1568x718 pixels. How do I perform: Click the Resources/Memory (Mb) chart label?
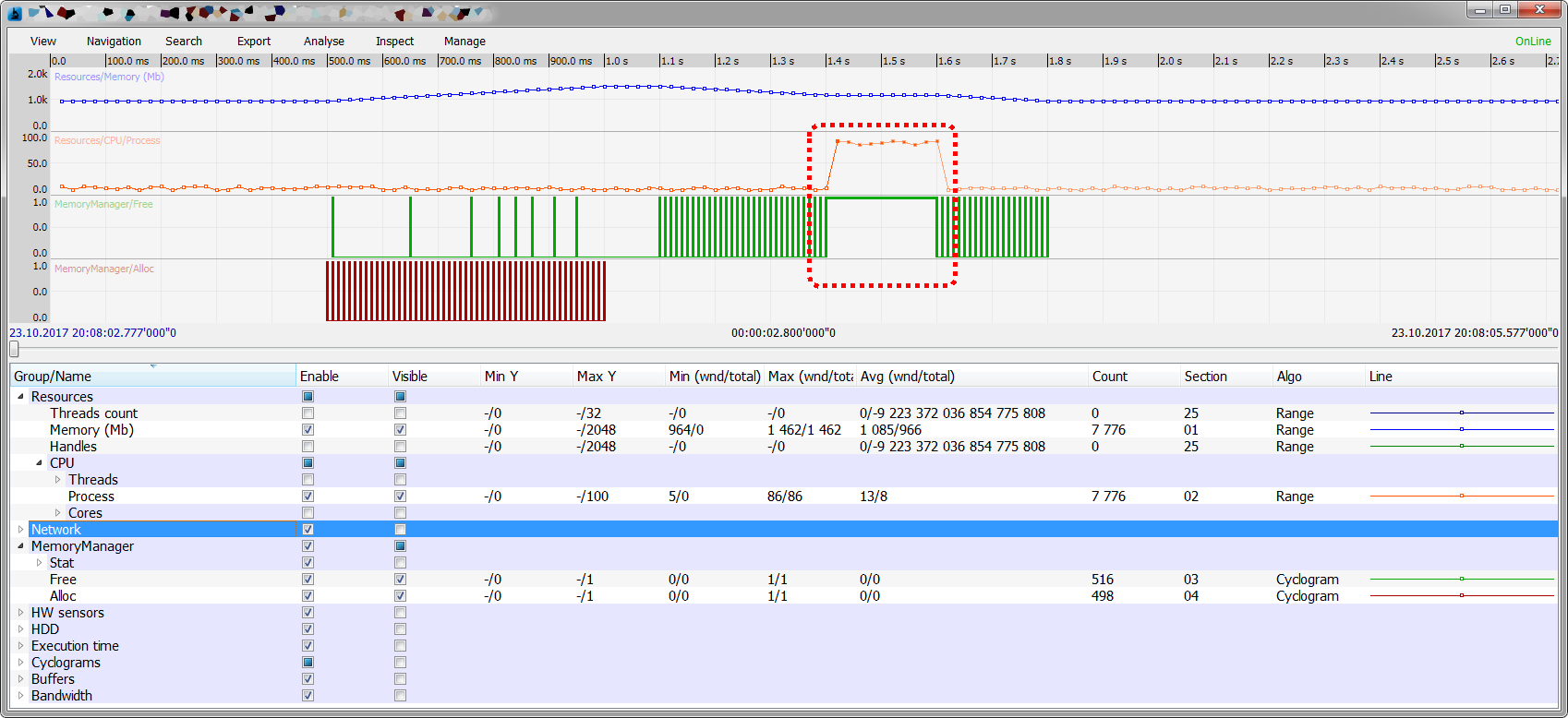click(x=109, y=77)
